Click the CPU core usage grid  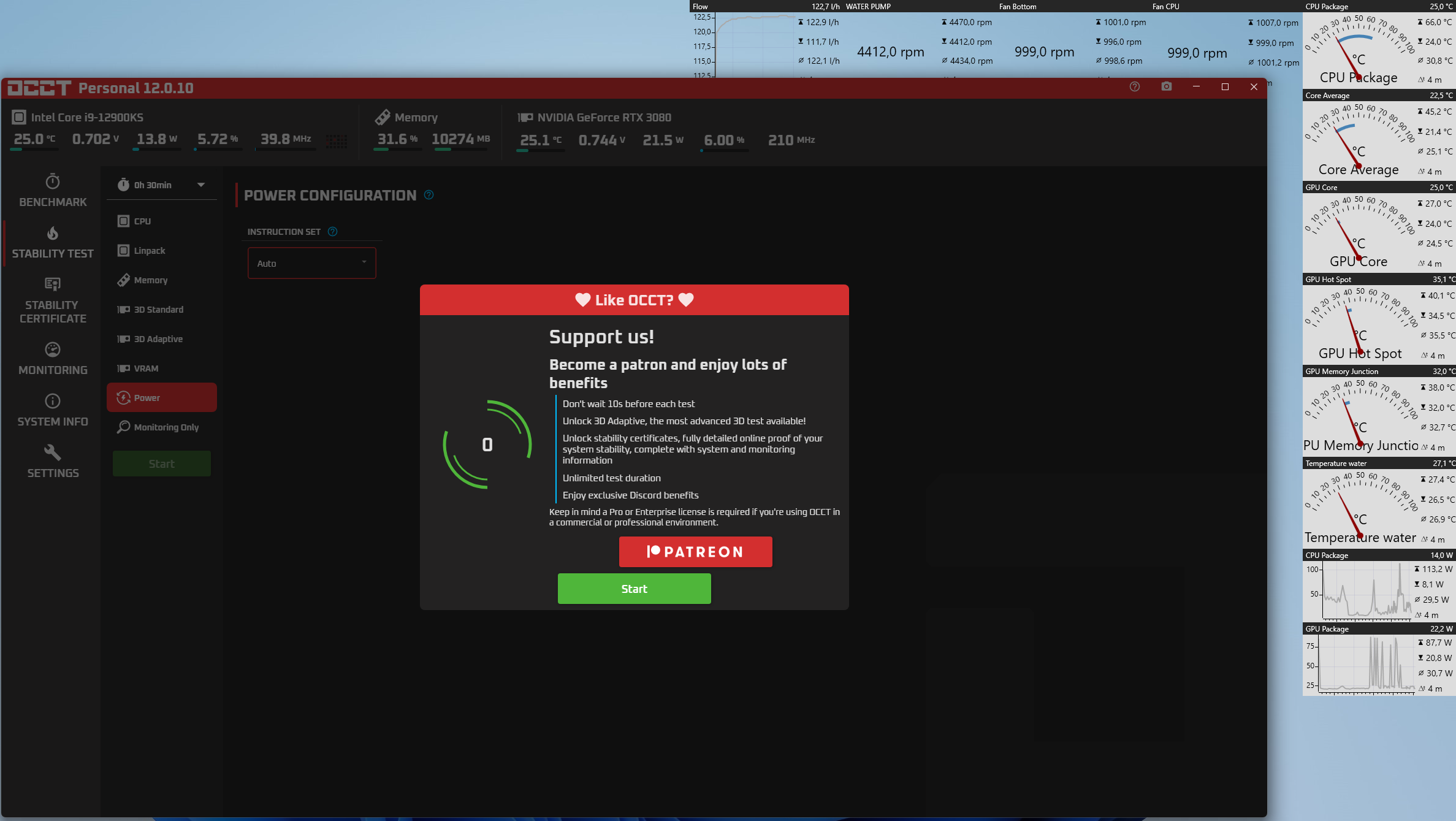(x=336, y=142)
